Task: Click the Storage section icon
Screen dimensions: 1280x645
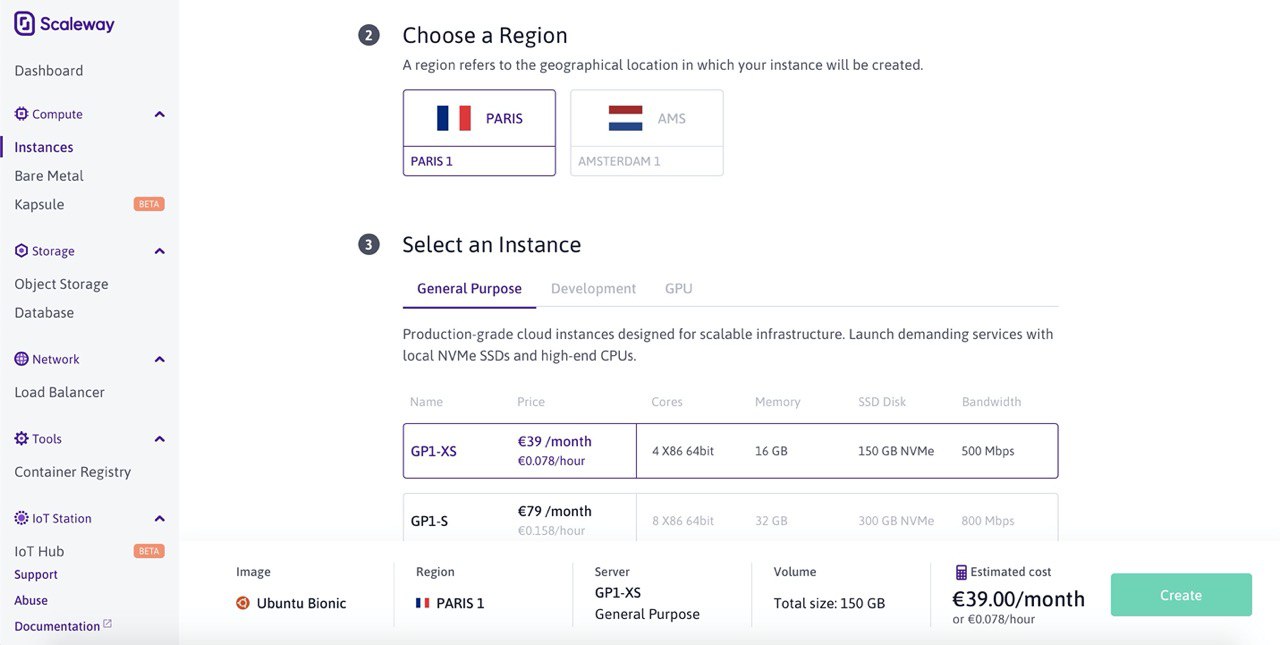Action: point(22,251)
